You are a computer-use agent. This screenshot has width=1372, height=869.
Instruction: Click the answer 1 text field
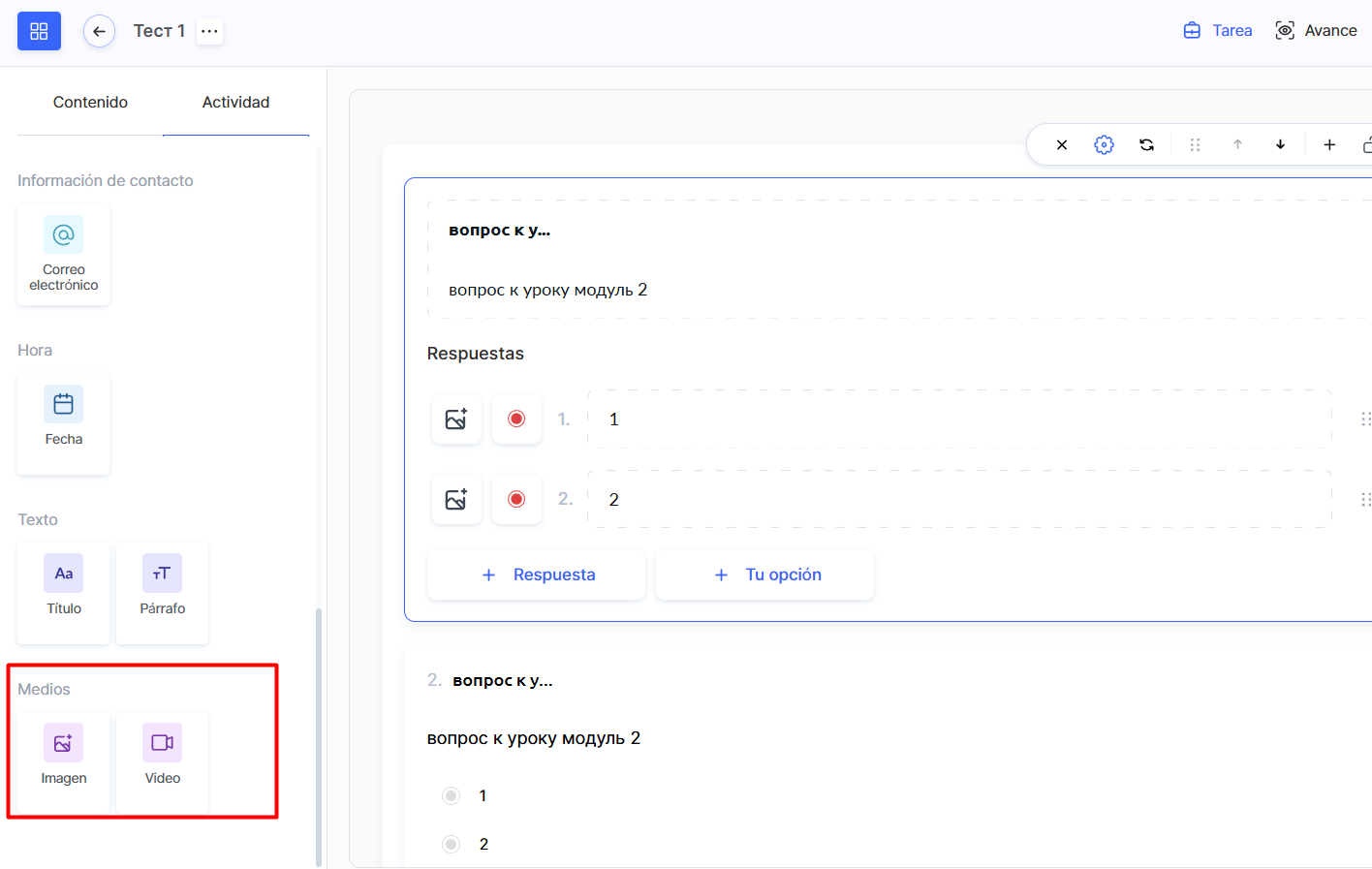click(959, 419)
